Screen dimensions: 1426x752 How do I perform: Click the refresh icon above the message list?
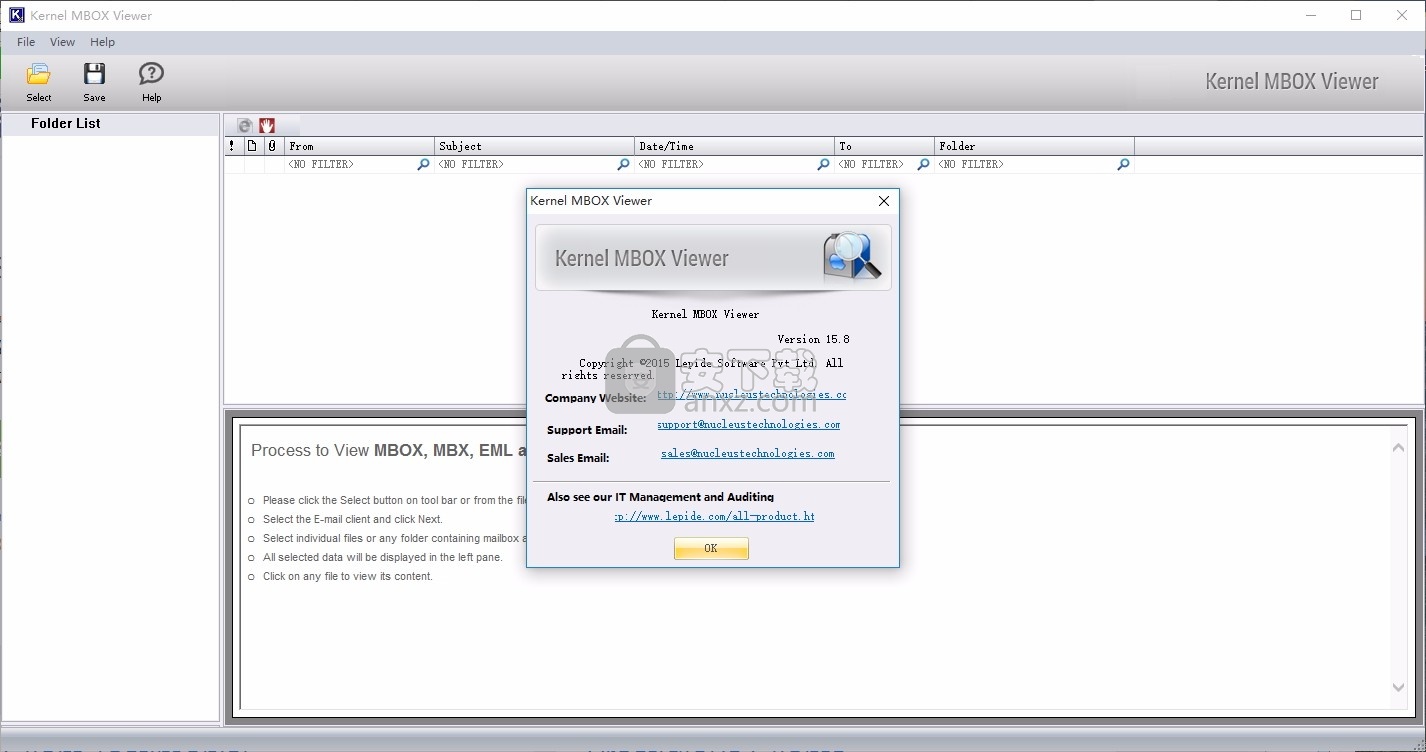244,126
